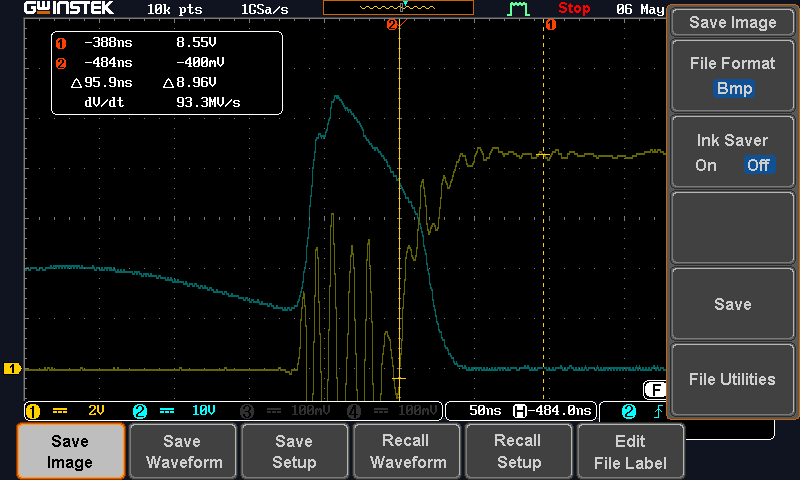Click the dV/dt 93.3MV/s value
Image resolution: width=800 pixels, height=480 pixels.
coord(208,102)
